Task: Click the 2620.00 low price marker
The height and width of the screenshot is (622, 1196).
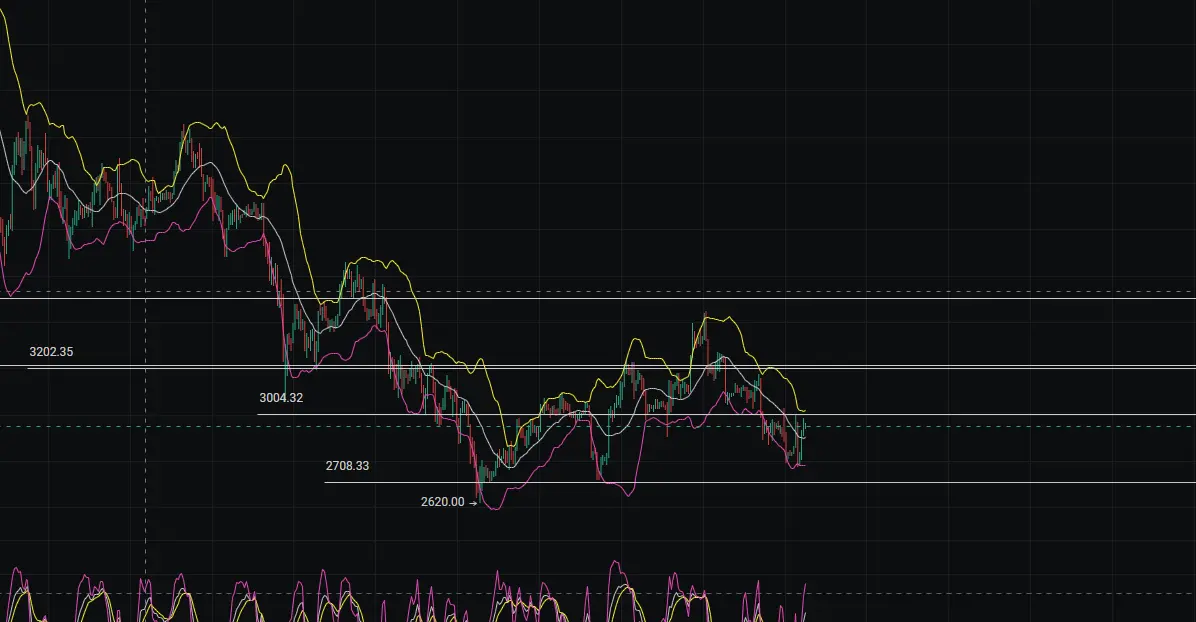Action: coord(448,502)
